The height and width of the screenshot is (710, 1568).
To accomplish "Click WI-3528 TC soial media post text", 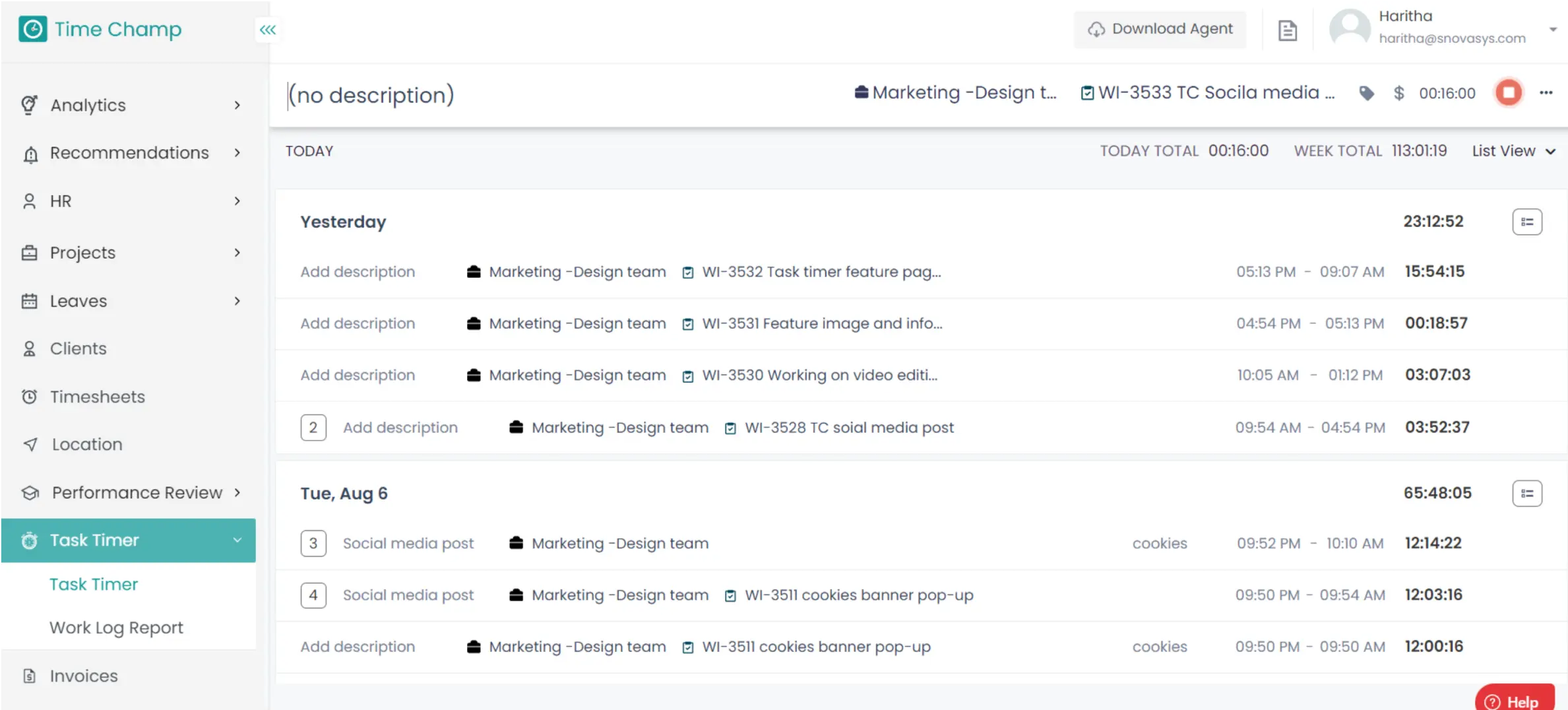I will [850, 428].
